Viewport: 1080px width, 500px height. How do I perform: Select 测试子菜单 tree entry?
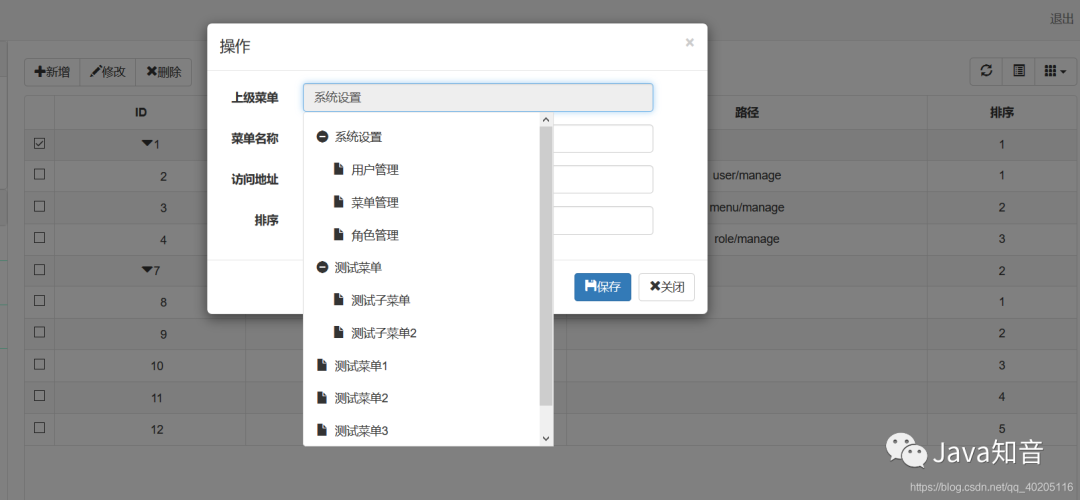pyautogui.click(x=381, y=300)
